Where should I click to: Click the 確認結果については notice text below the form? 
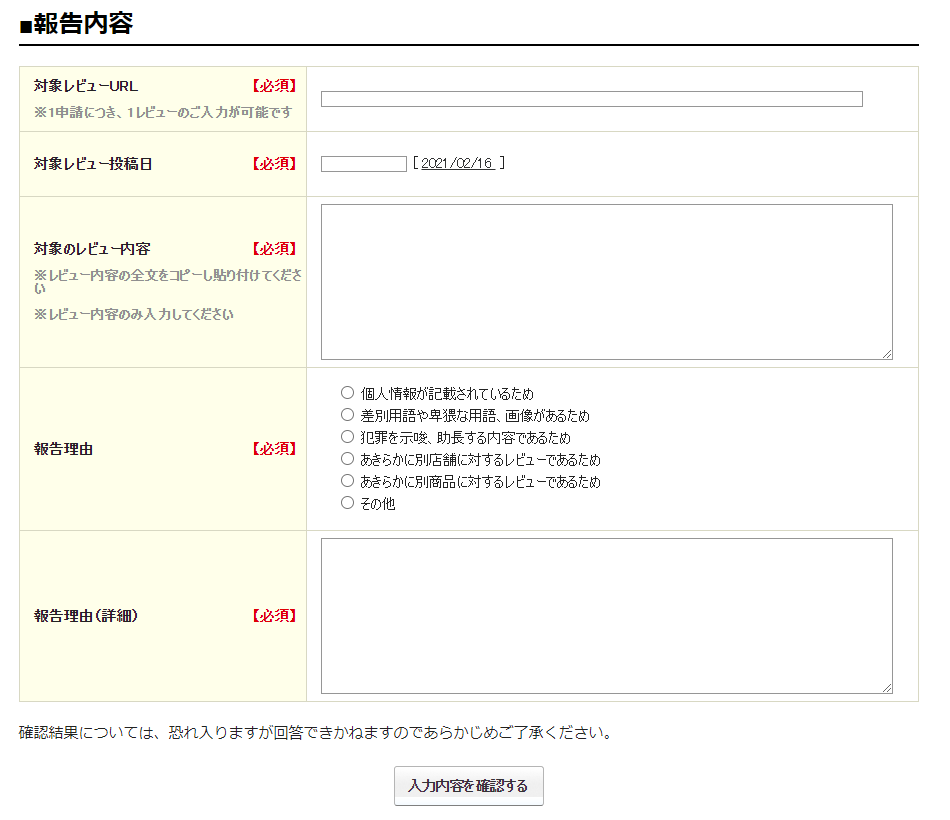click(315, 733)
